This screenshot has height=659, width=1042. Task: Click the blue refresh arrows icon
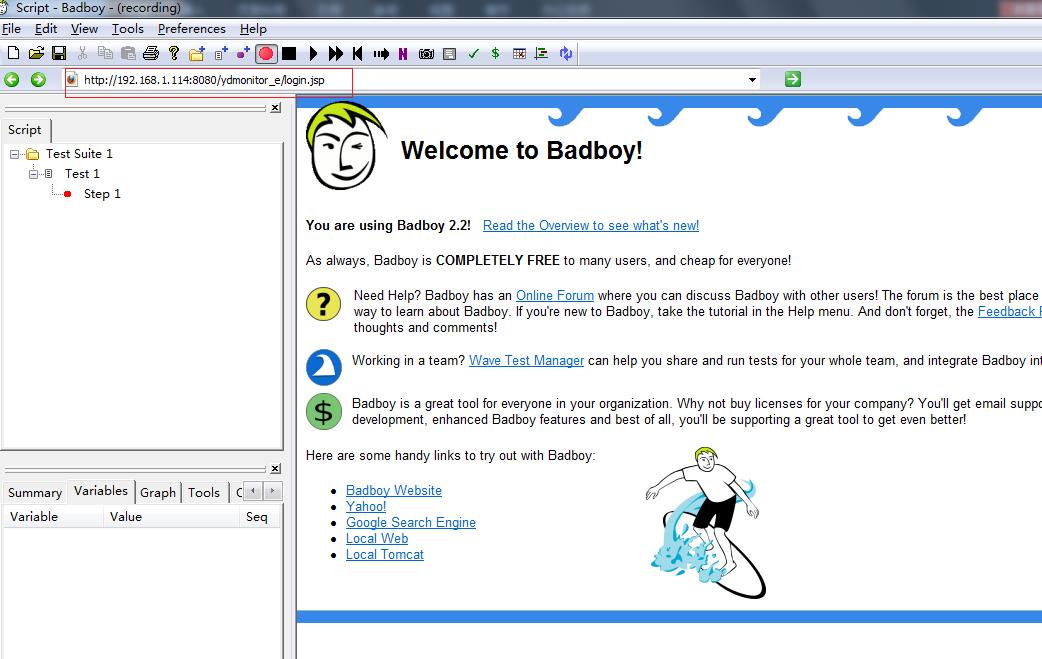tap(566, 53)
